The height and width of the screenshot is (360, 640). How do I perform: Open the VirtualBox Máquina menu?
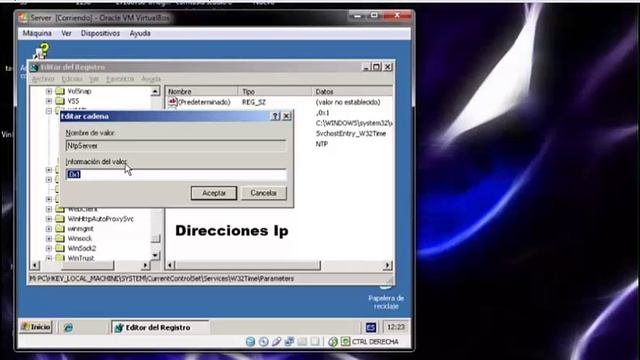[37, 33]
